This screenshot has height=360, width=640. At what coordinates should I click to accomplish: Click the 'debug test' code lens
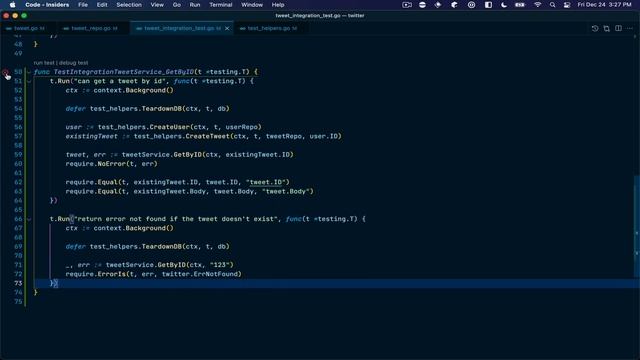[73, 63]
